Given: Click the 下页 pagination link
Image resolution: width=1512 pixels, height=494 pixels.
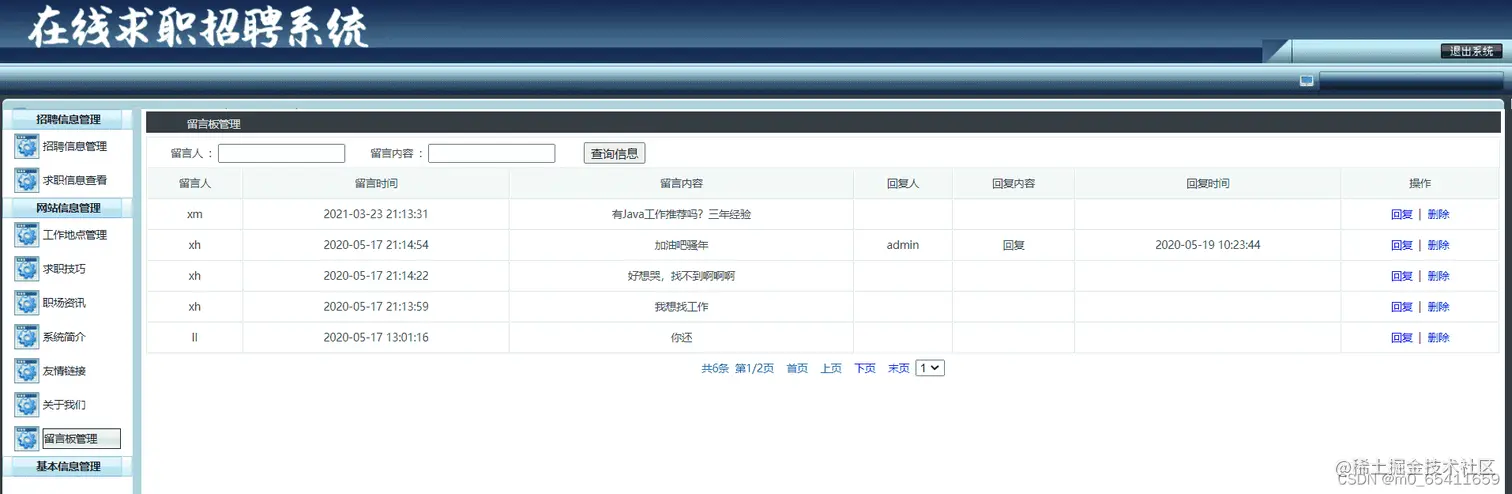Looking at the screenshot, I should point(865,368).
